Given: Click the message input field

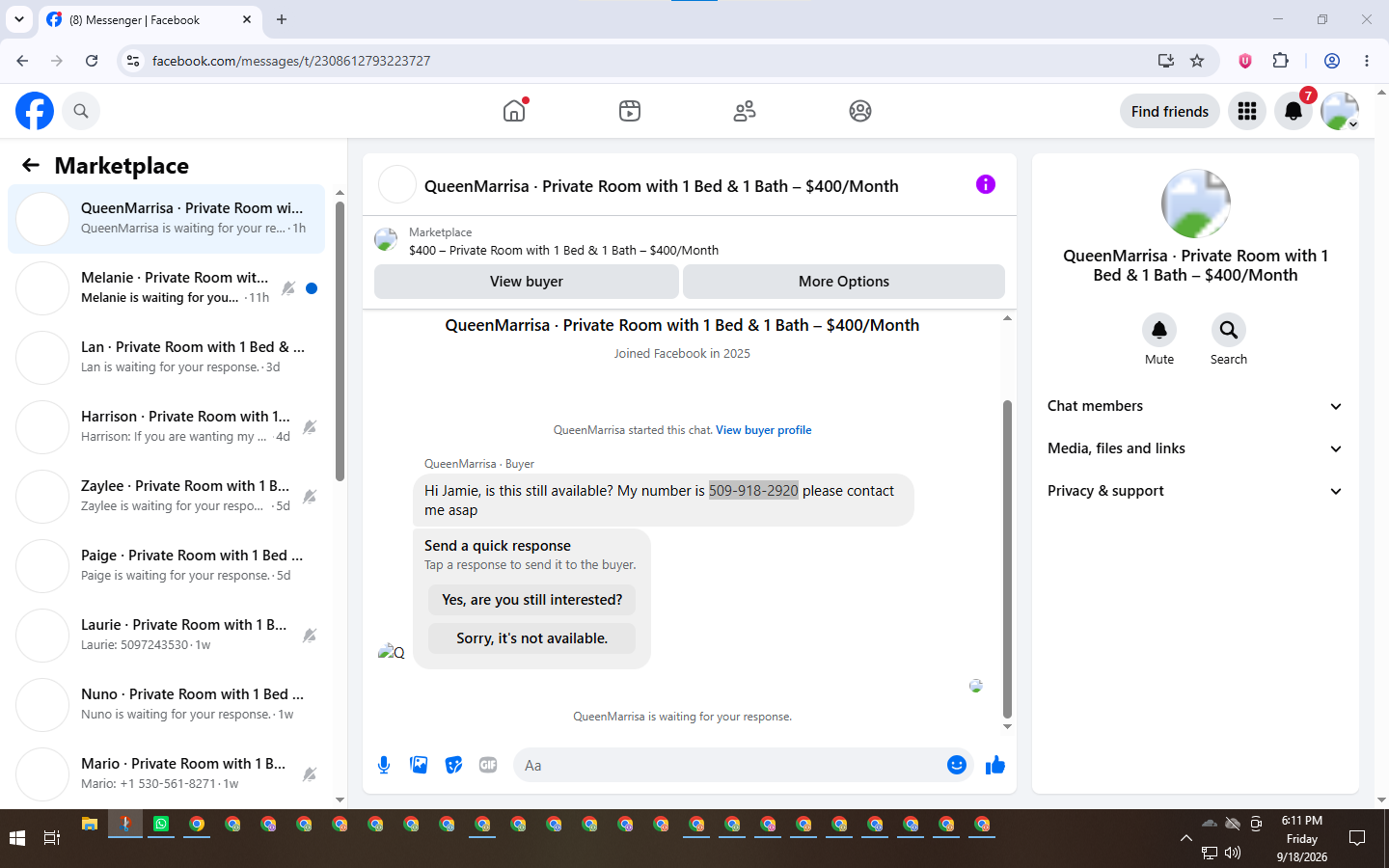Looking at the screenshot, I should 727,765.
